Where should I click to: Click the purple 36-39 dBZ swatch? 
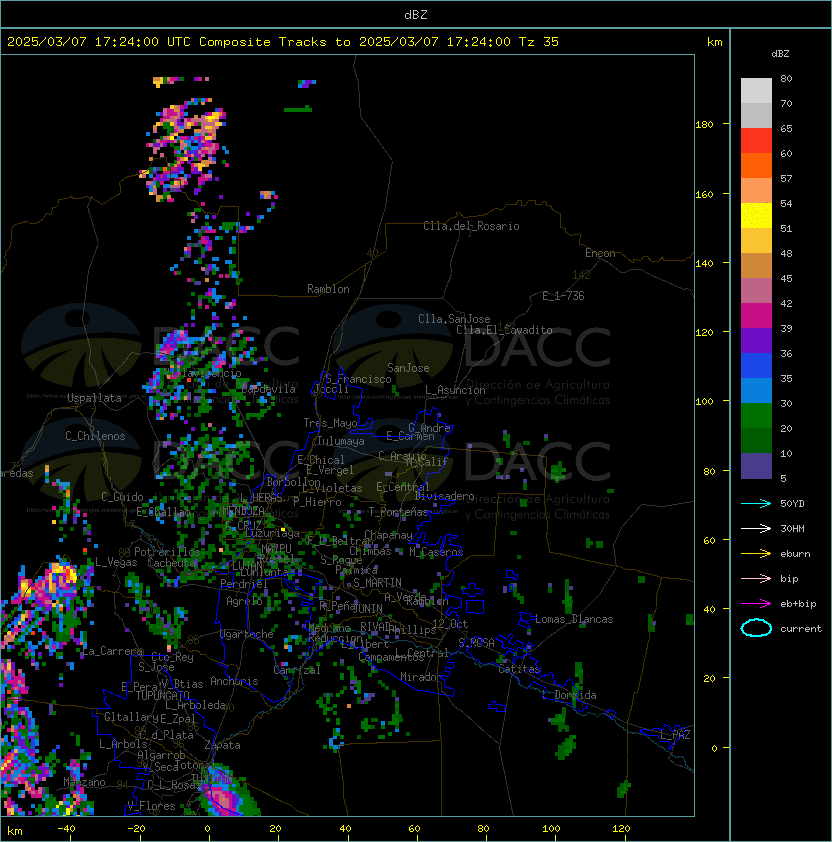(x=756, y=340)
